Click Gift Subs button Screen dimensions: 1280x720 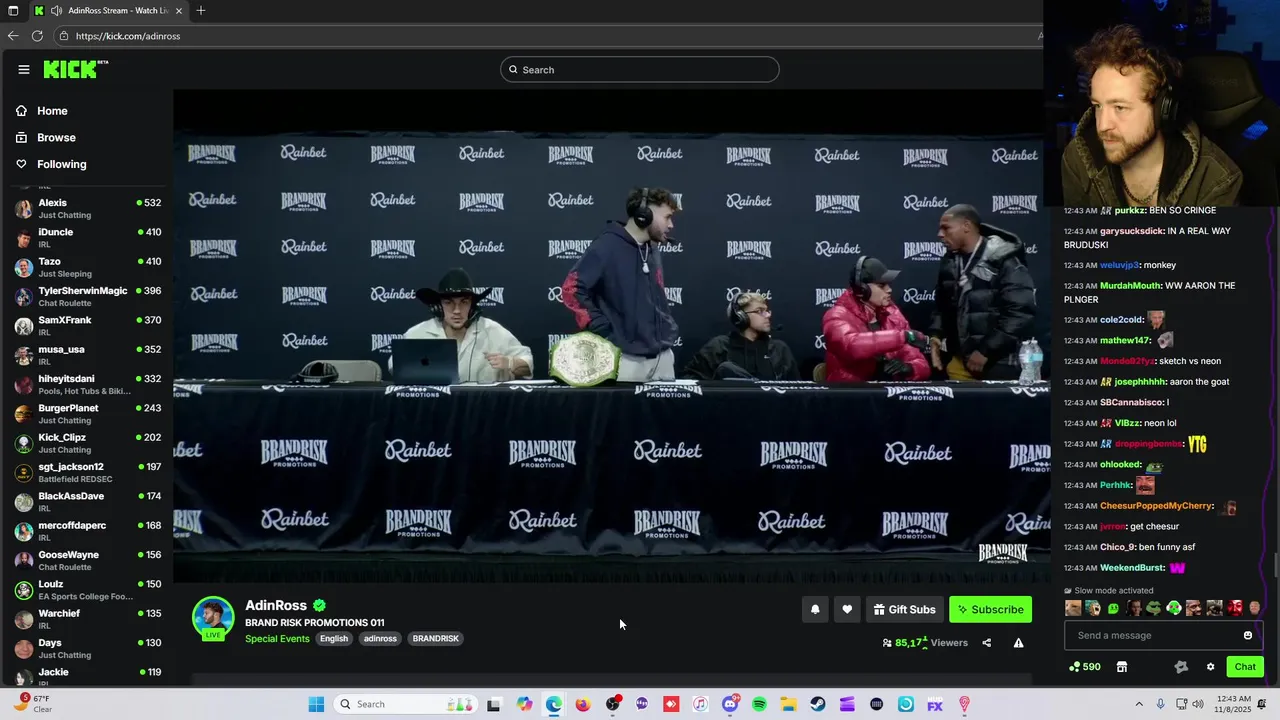905,609
